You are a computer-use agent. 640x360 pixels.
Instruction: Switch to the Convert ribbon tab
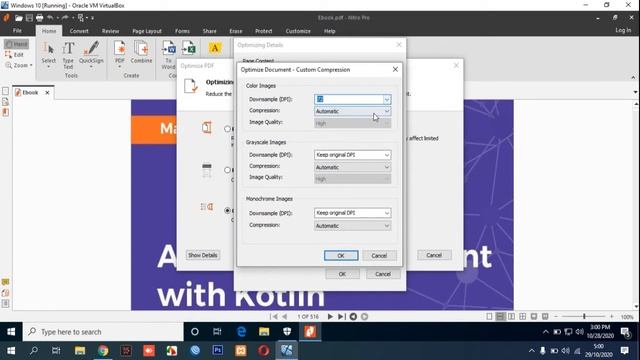[79, 31]
